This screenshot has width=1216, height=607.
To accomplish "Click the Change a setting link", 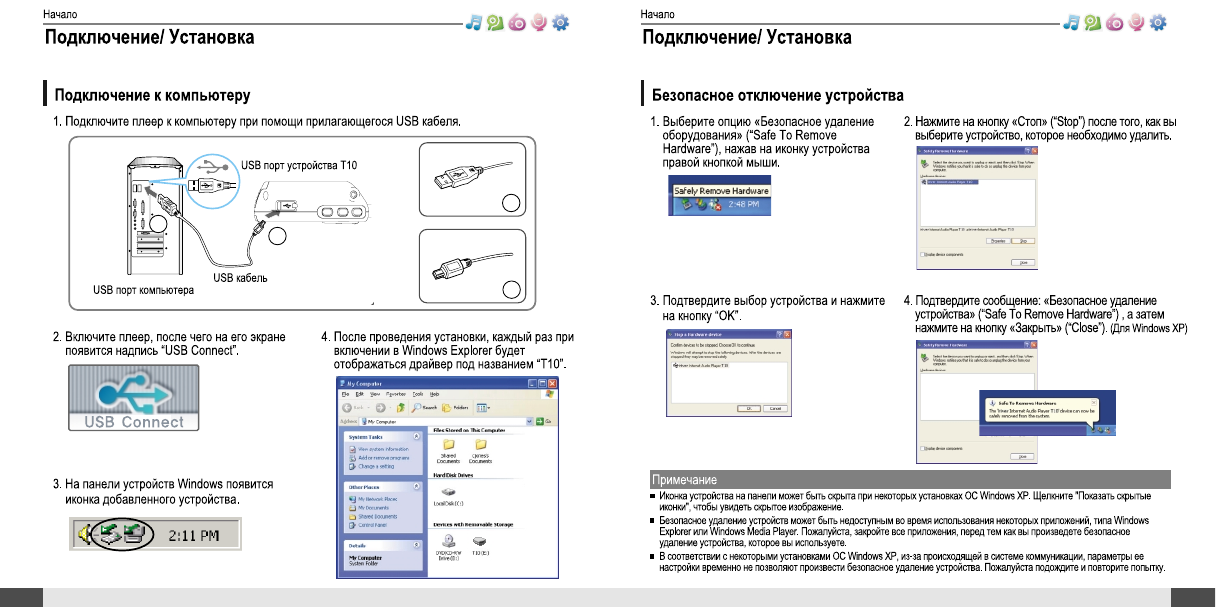I will pyautogui.click(x=376, y=466).
